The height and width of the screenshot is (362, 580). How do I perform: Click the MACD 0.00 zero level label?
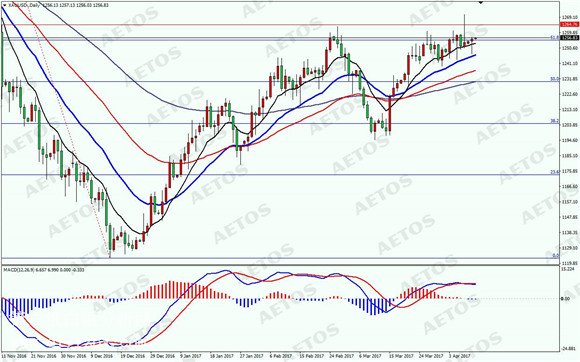565,298
